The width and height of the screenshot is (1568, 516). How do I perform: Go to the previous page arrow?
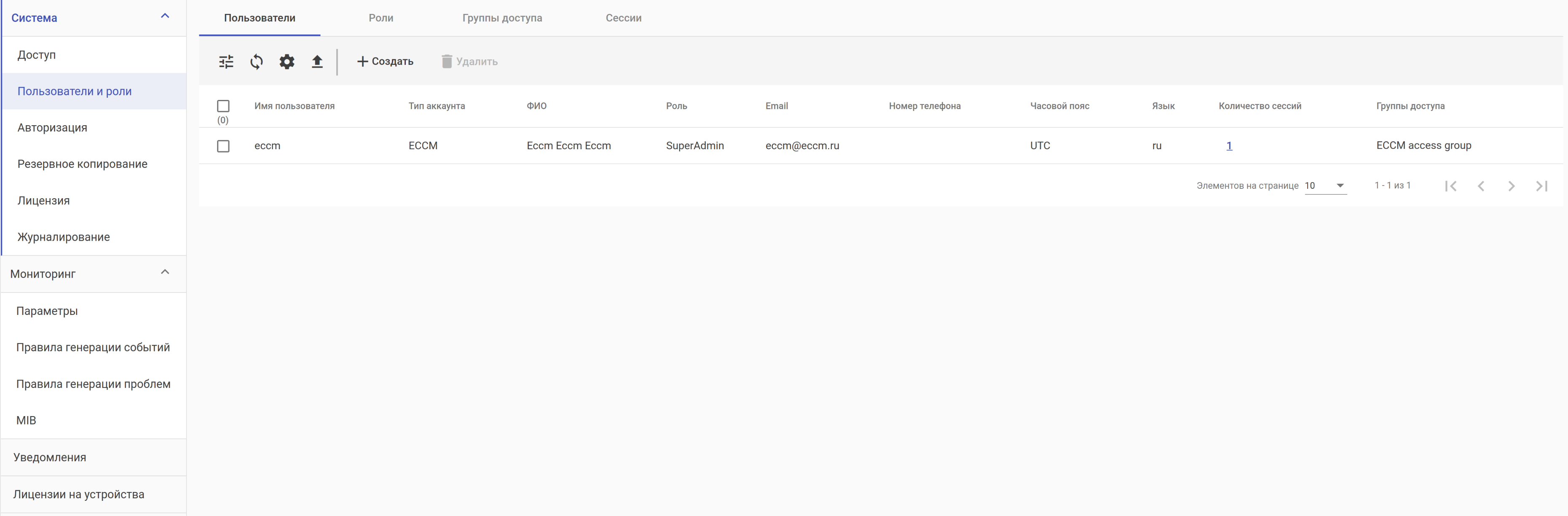(x=1481, y=186)
